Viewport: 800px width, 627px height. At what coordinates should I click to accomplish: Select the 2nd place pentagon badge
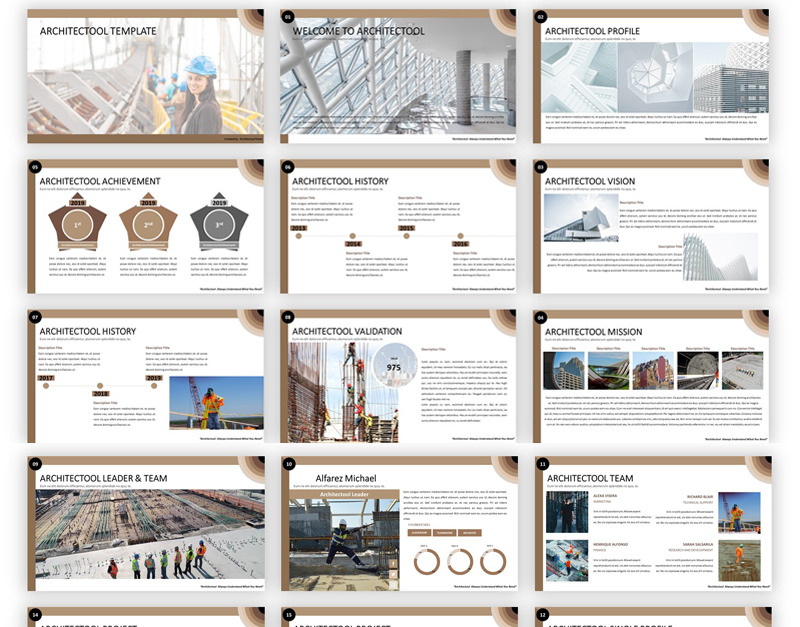click(x=148, y=222)
